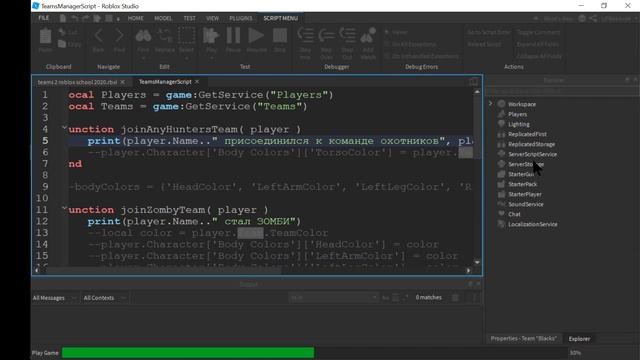Screen dimensions: 640x360
Task: Navigate Back with left arrow icon
Action: pyautogui.click(x=98, y=36)
